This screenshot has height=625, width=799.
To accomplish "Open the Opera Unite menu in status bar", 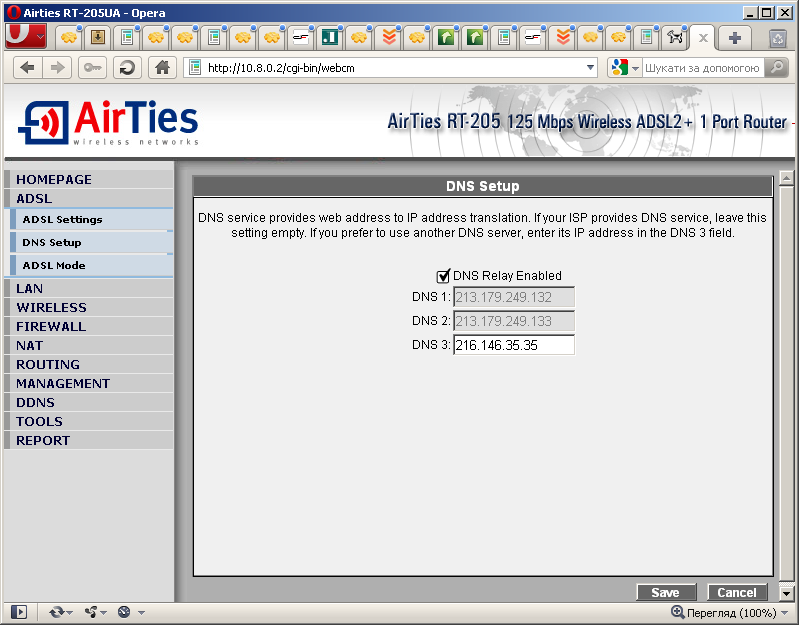I will point(95,612).
